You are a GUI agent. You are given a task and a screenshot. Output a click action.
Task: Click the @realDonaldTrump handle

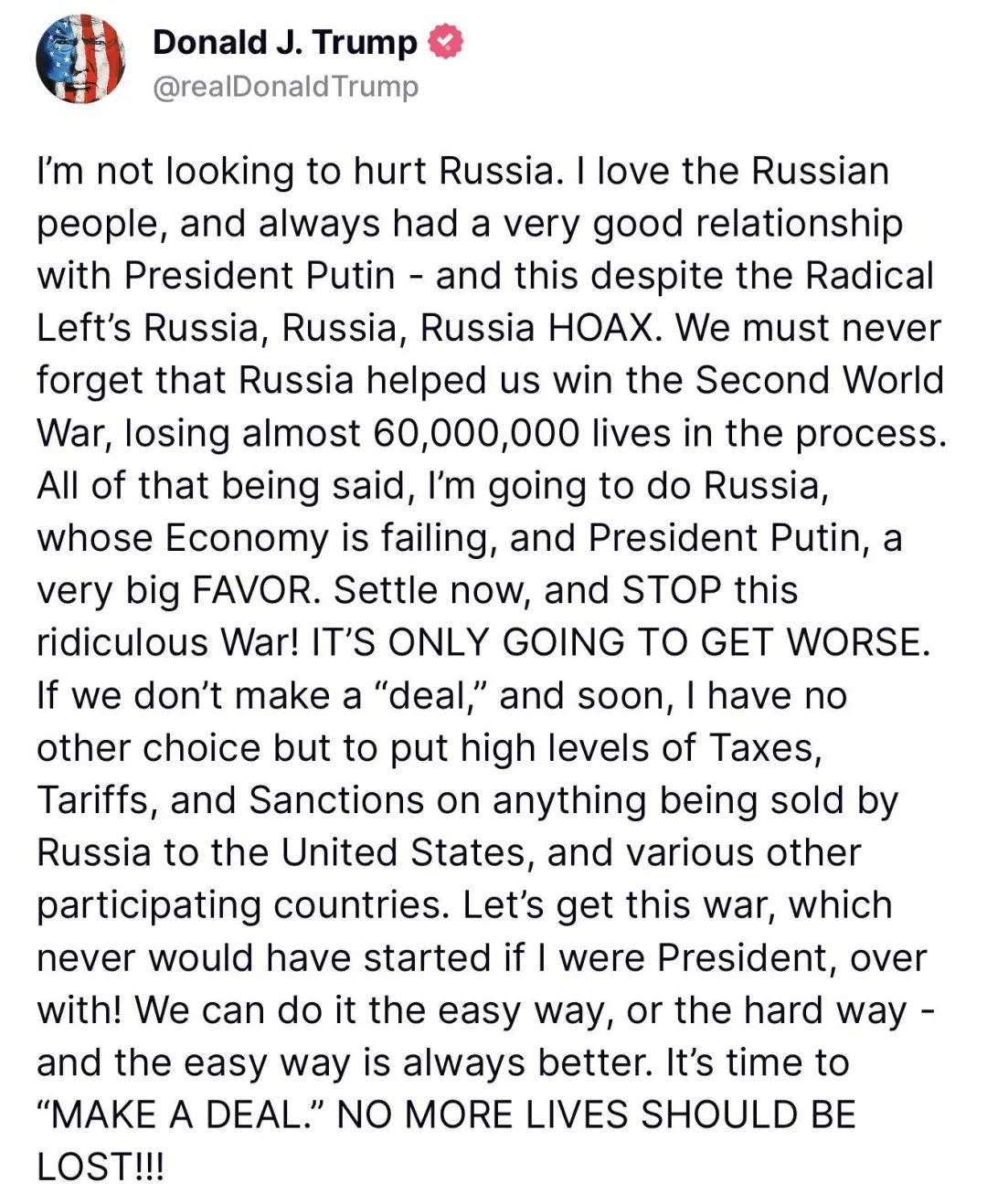[285, 87]
